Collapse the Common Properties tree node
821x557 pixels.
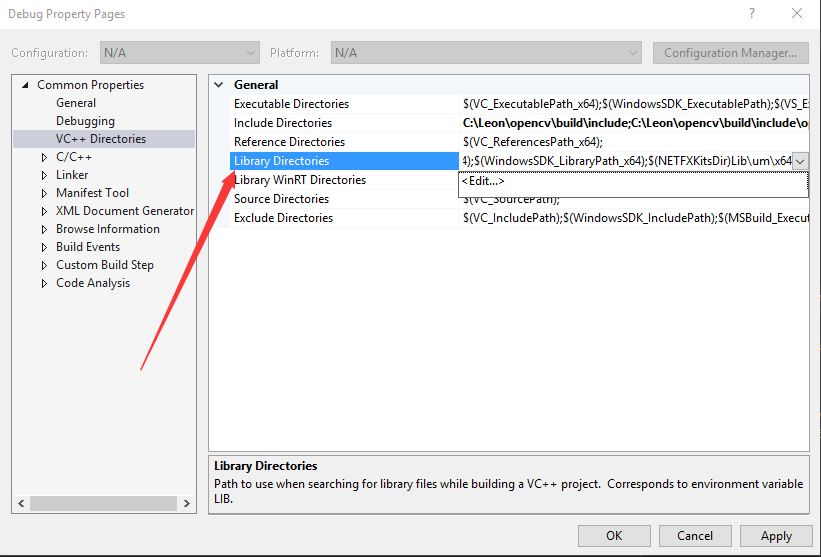[x=25, y=85]
